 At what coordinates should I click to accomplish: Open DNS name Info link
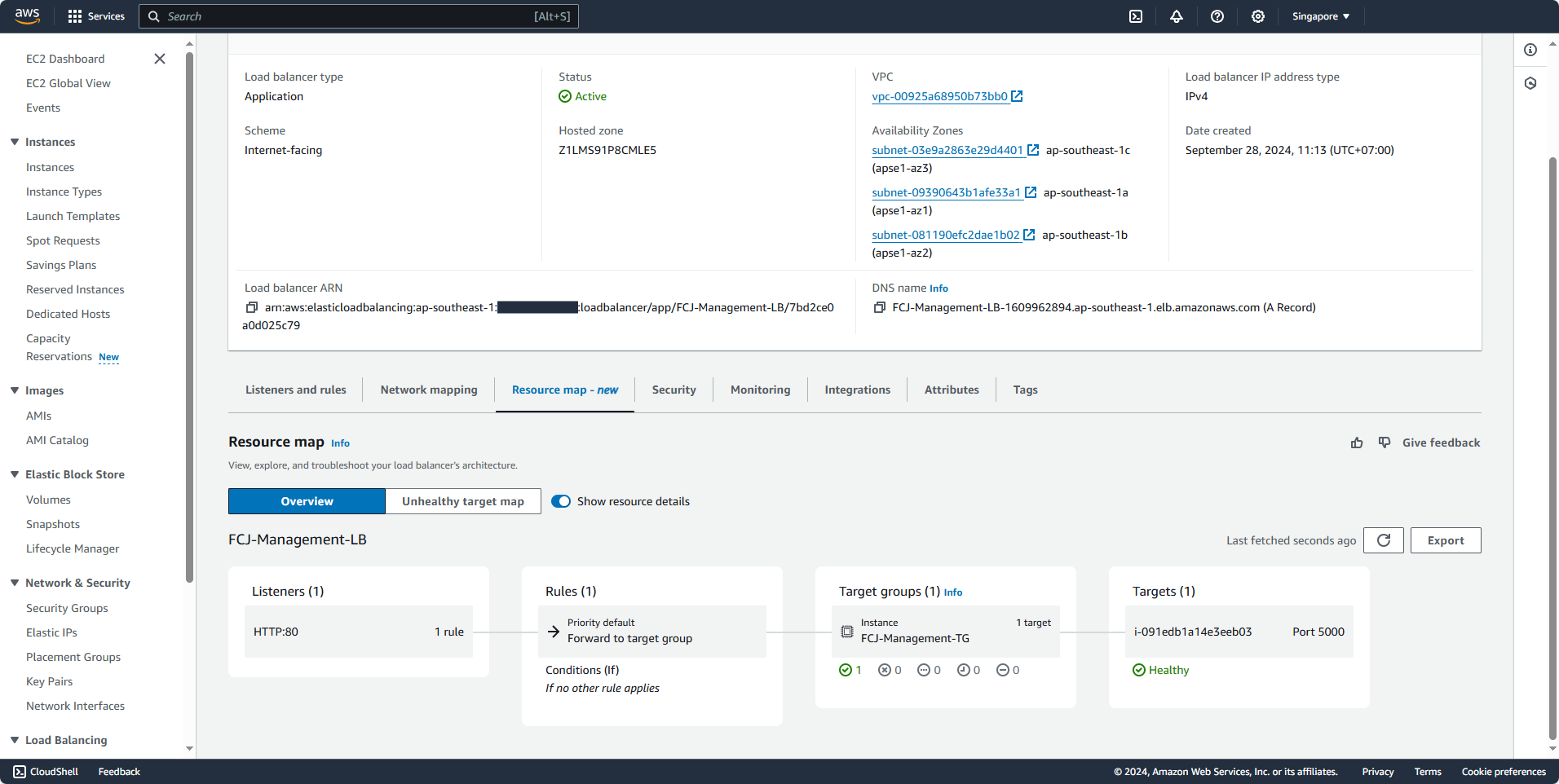point(938,288)
